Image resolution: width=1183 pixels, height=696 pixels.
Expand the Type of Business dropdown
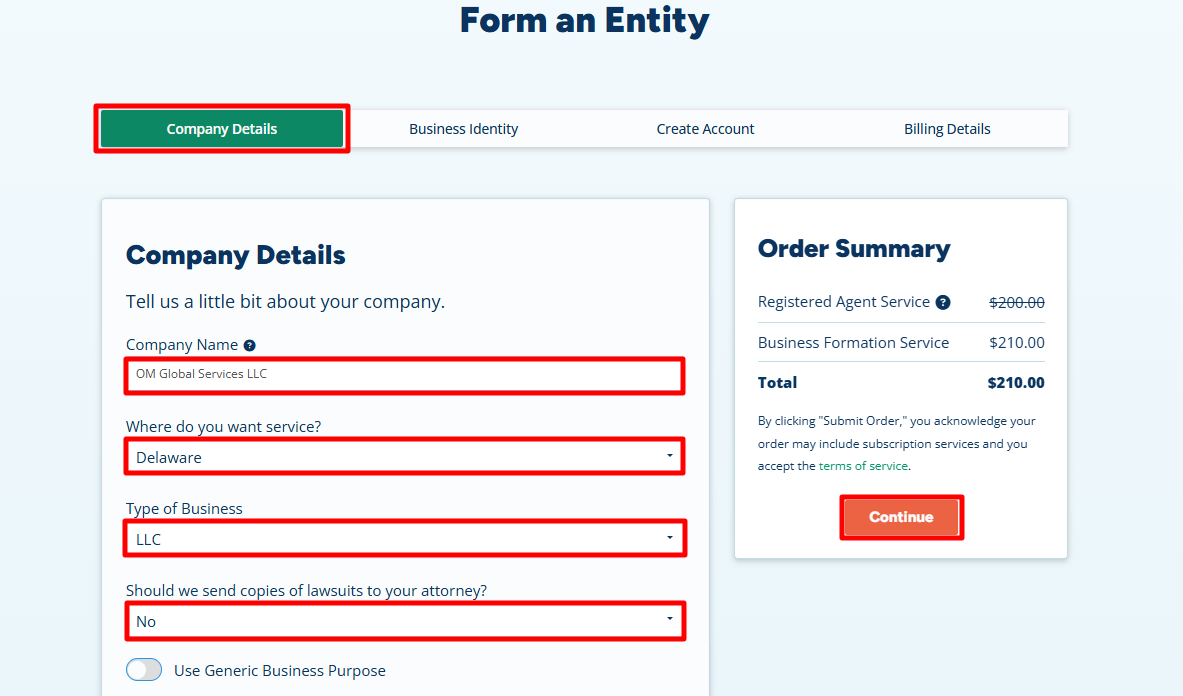405,539
